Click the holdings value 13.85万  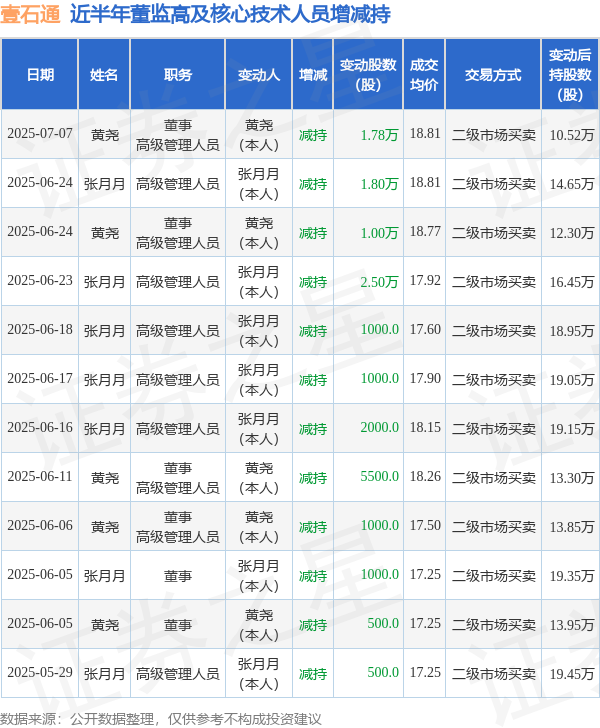pos(572,527)
